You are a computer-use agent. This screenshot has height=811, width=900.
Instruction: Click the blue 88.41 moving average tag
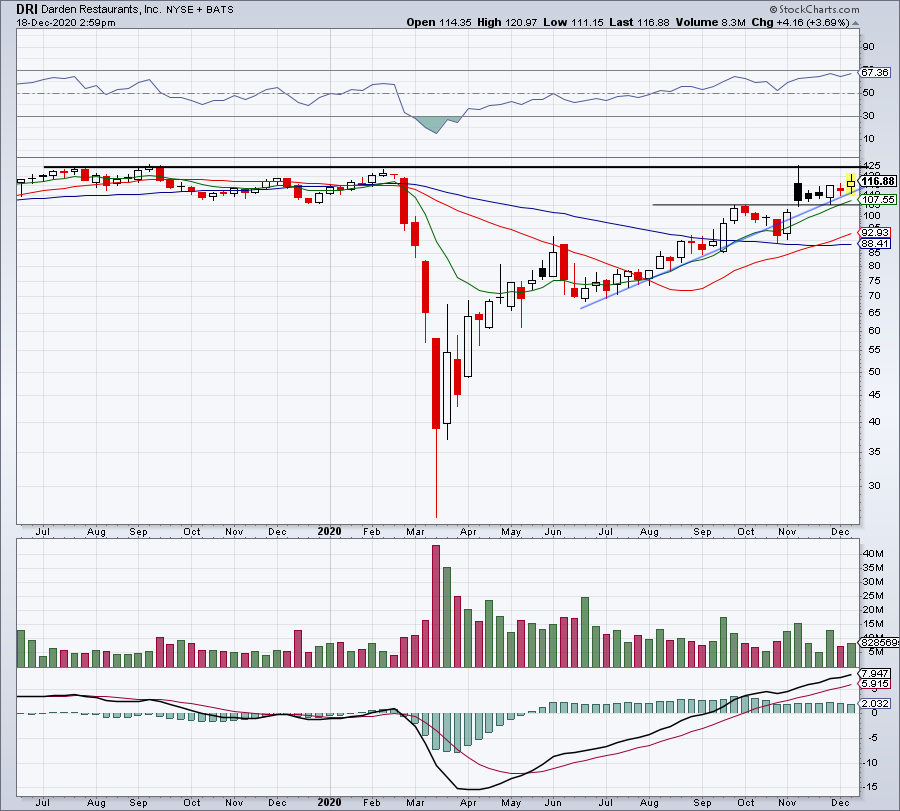click(875, 243)
